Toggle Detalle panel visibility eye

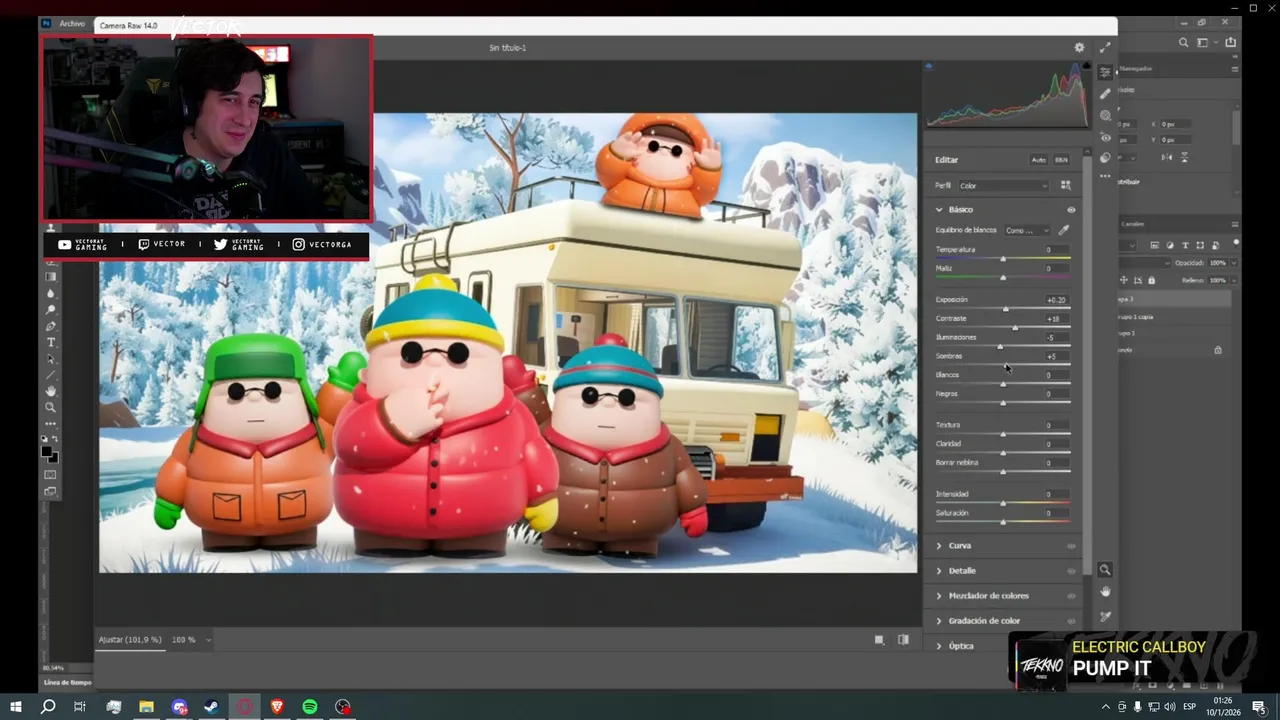pos(1071,571)
